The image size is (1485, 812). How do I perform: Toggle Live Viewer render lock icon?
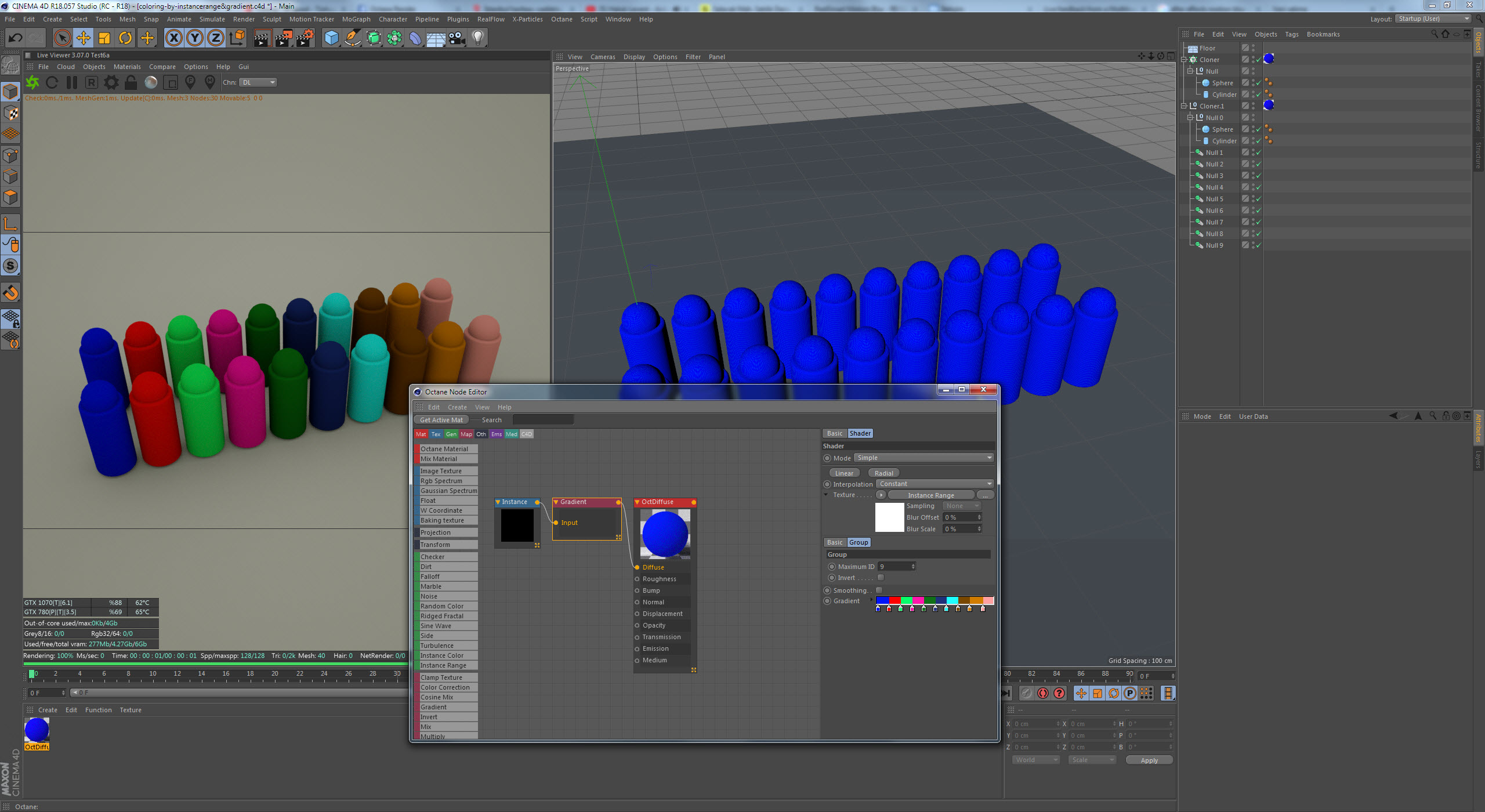coord(131,82)
